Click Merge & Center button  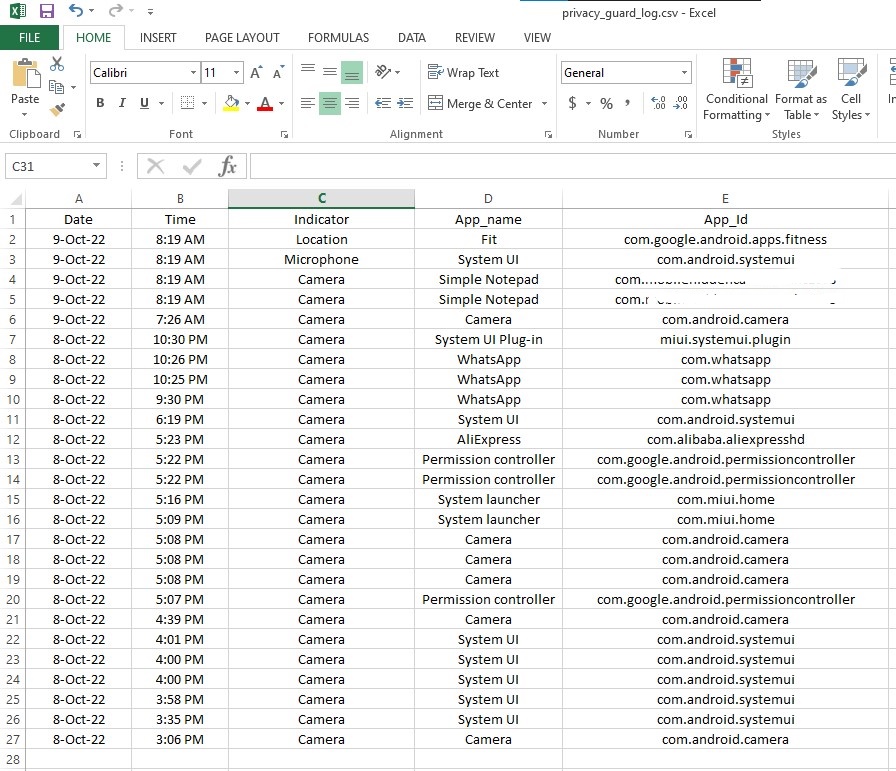pos(481,103)
